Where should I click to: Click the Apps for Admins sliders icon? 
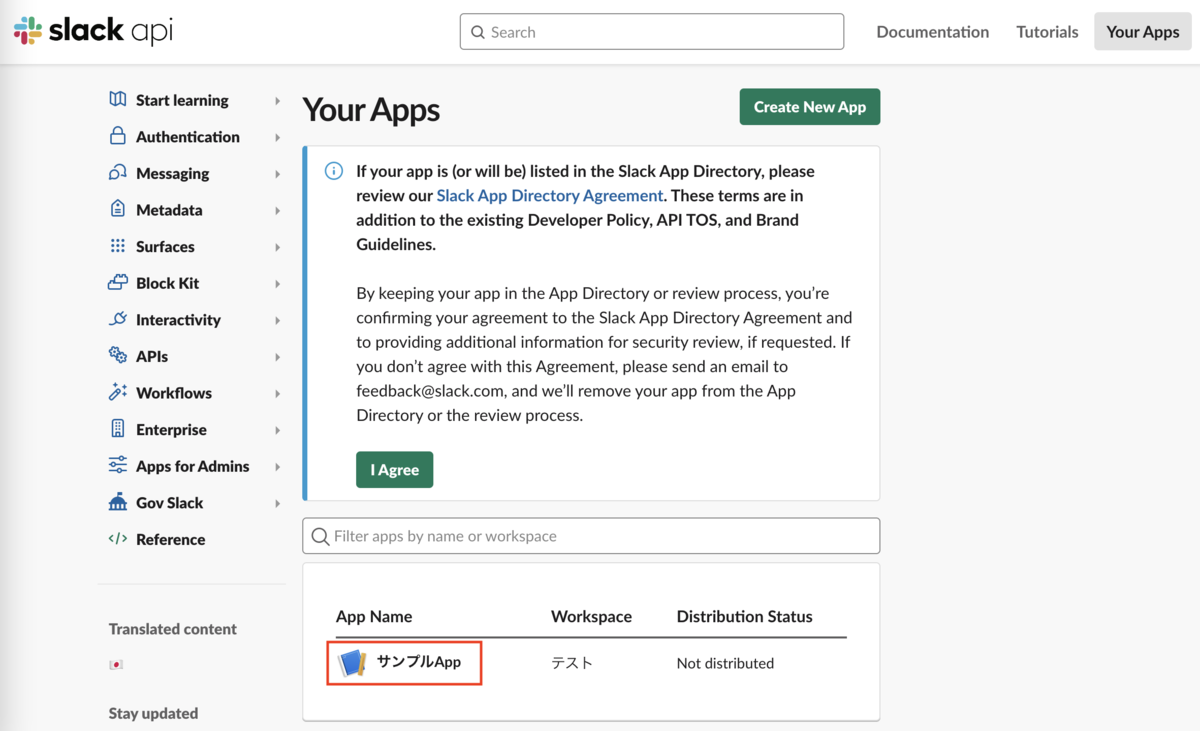pyautogui.click(x=118, y=465)
